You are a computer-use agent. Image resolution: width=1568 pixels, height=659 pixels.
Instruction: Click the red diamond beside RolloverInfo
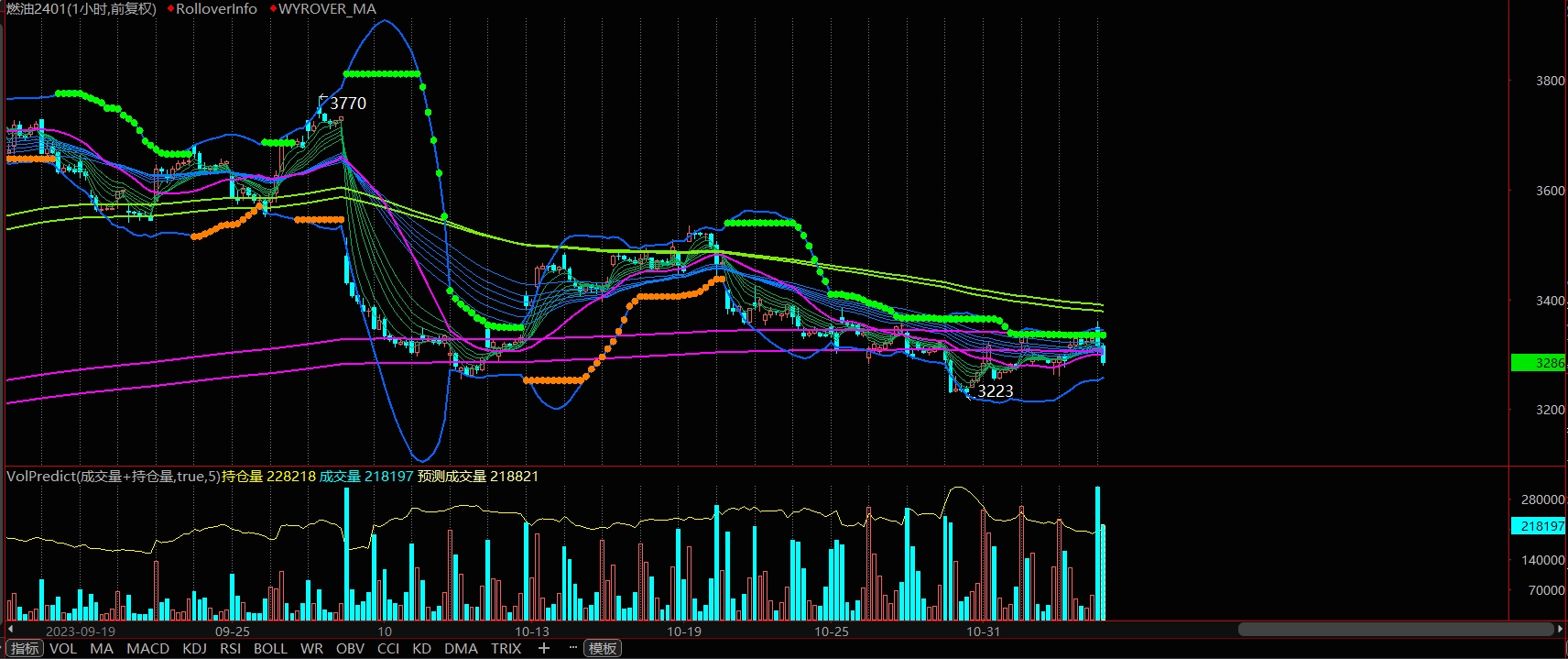(x=170, y=9)
